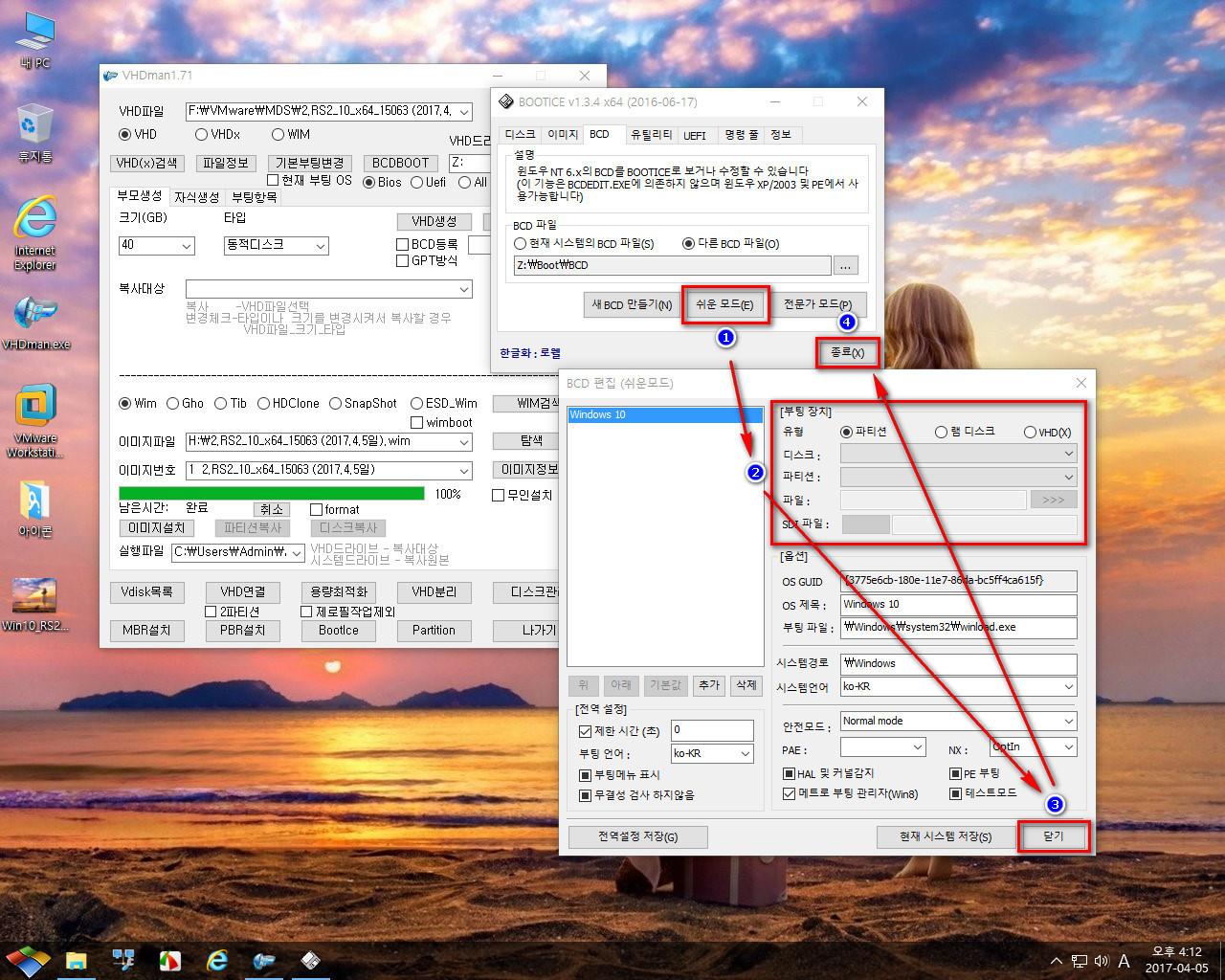Open the UEFI tab in BOOTICE
This screenshot has width=1225, height=980.
click(x=695, y=135)
